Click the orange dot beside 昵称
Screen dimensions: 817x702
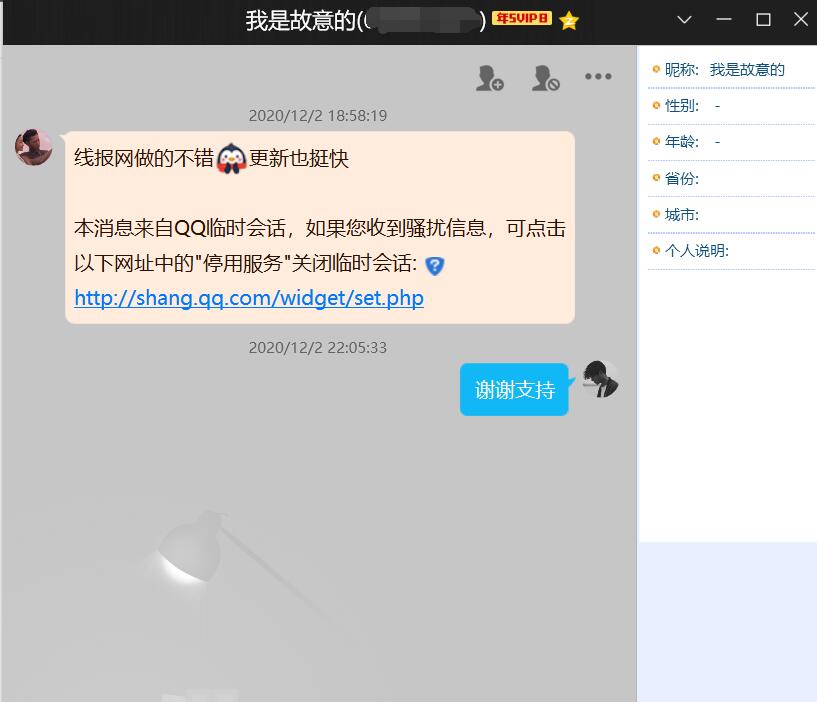point(654,69)
